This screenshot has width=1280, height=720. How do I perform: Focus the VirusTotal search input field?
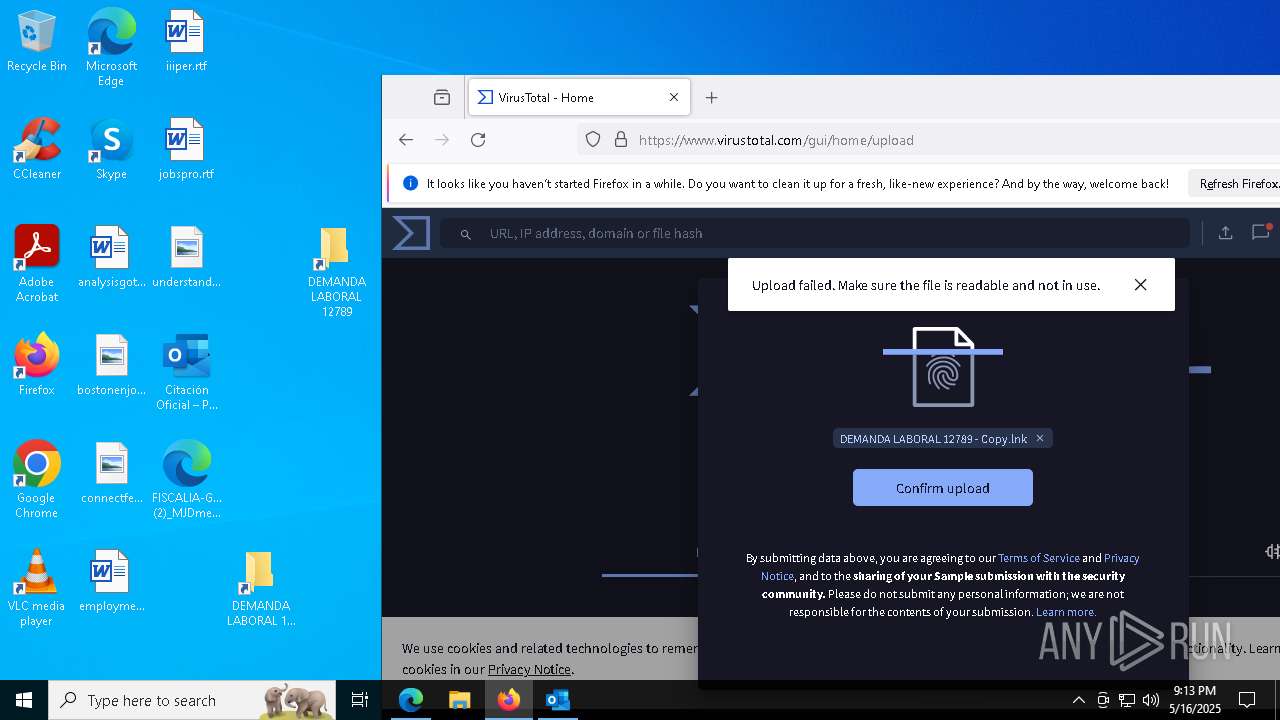[x=815, y=233]
